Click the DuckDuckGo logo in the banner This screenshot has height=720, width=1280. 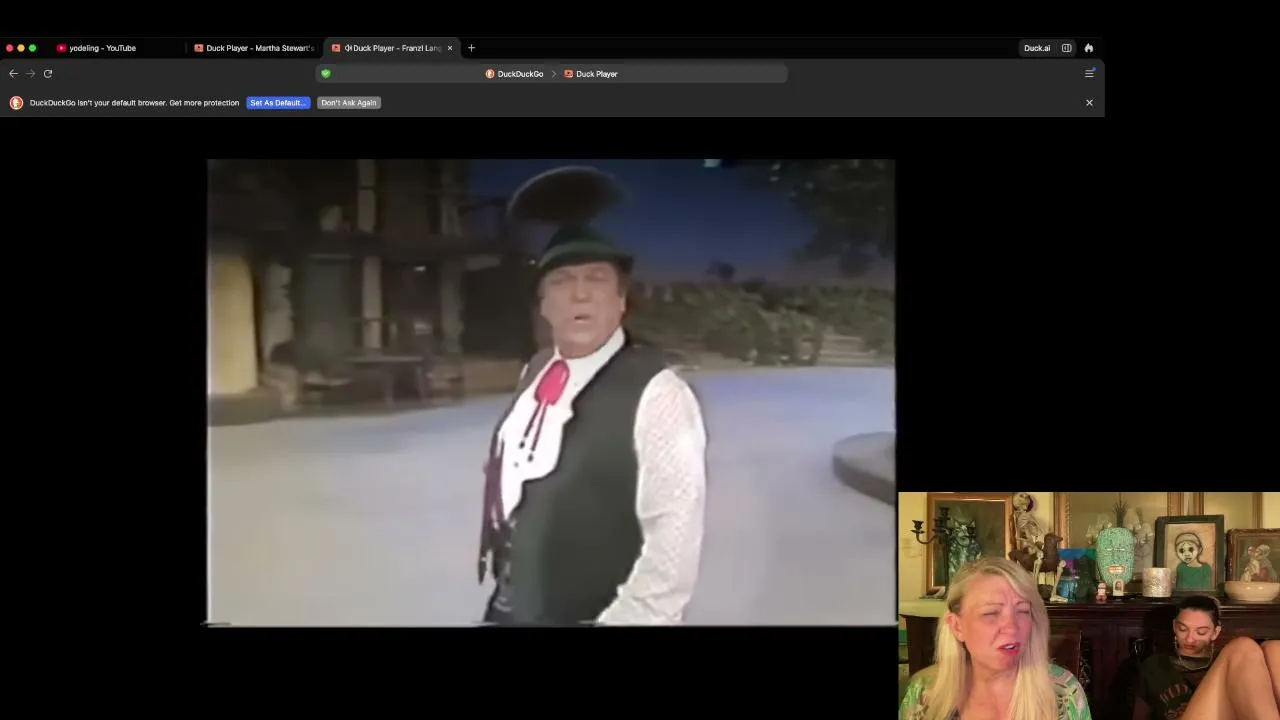(16, 103)
